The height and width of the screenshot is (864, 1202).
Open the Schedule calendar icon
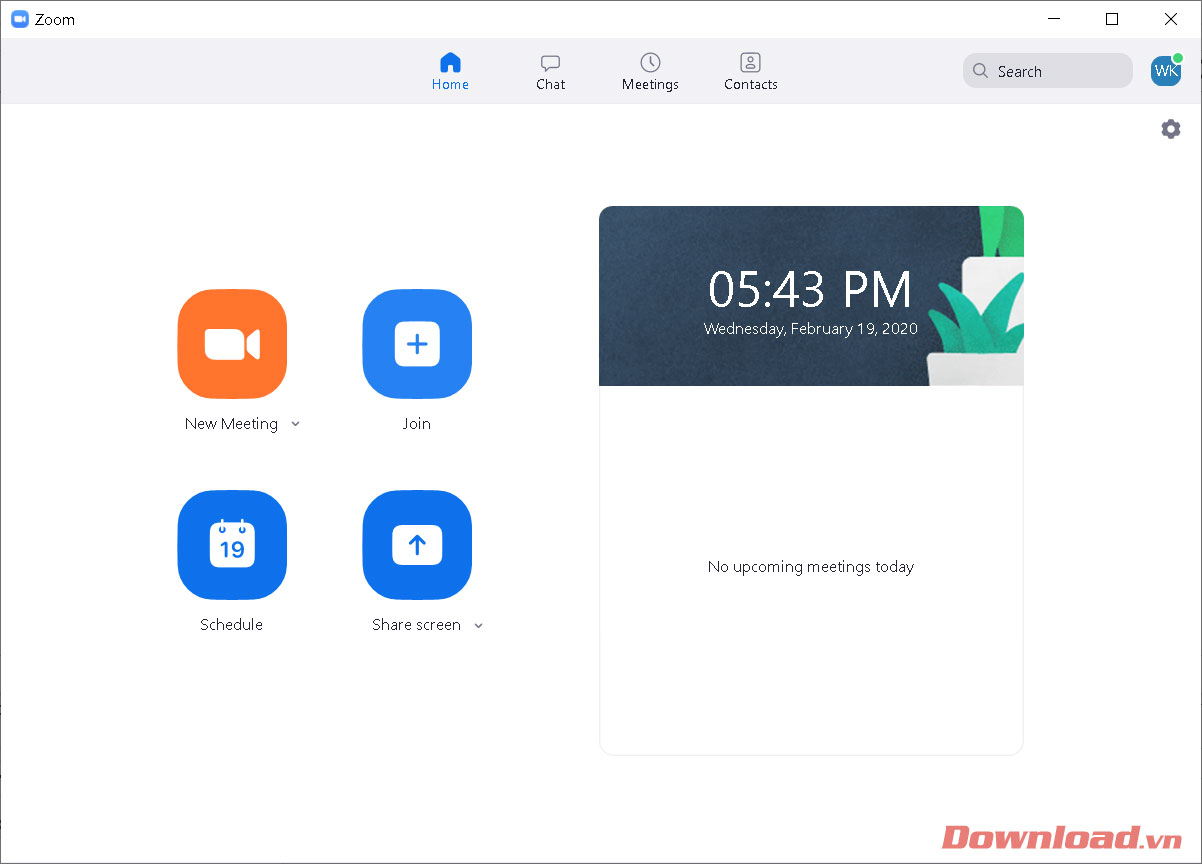tap(232, 545)
